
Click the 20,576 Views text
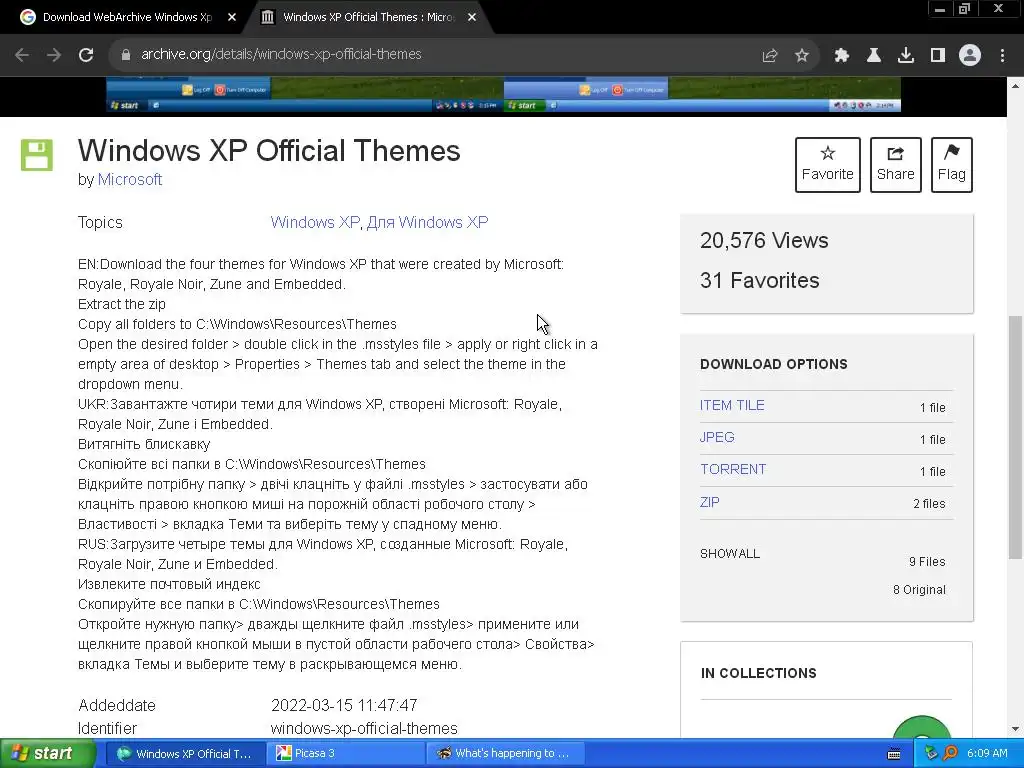764,241
